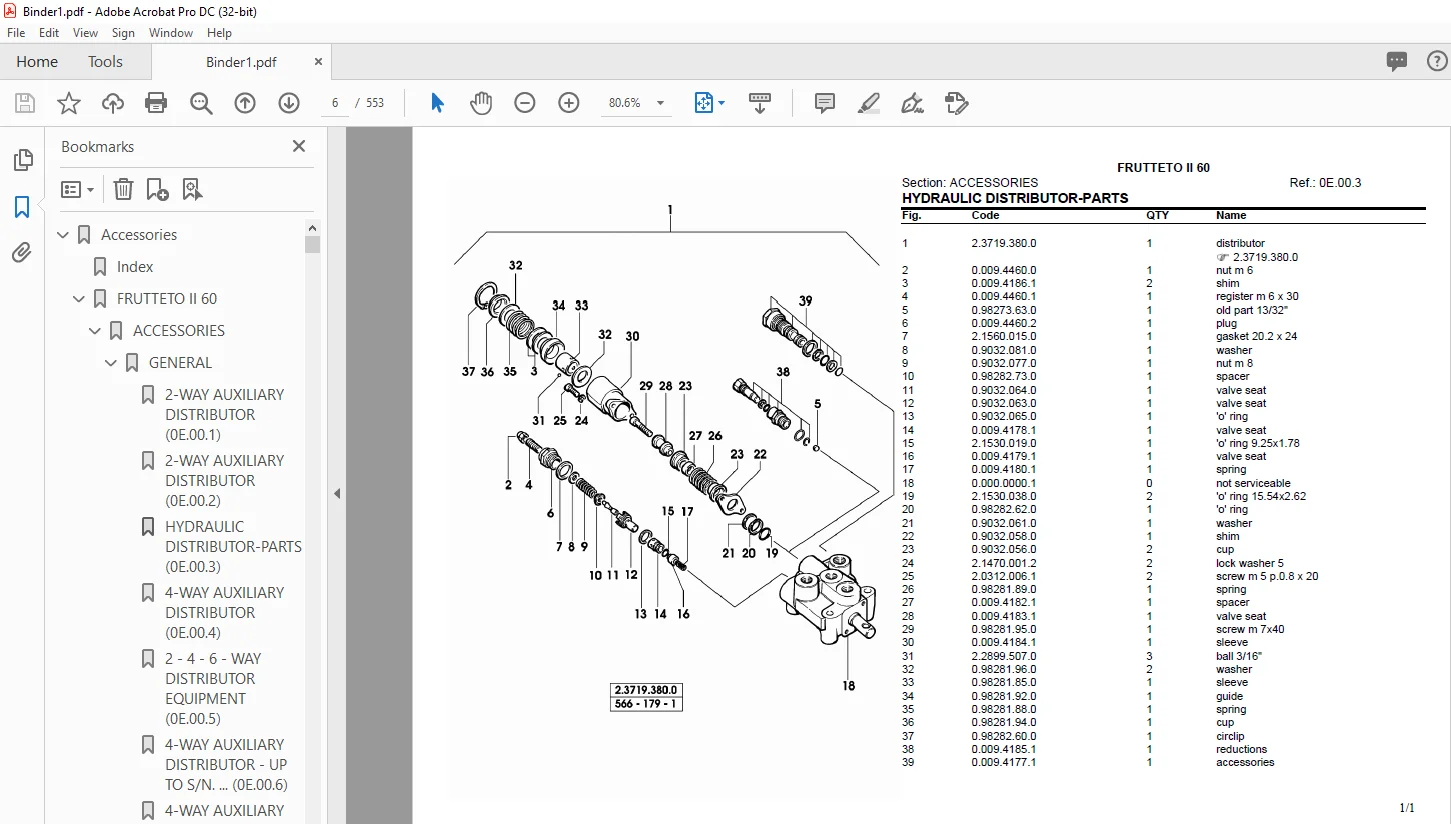Open Attachments paperclip panel
Image resolution: width=1451 pixels, height=824 pixels.
[22, 253]
